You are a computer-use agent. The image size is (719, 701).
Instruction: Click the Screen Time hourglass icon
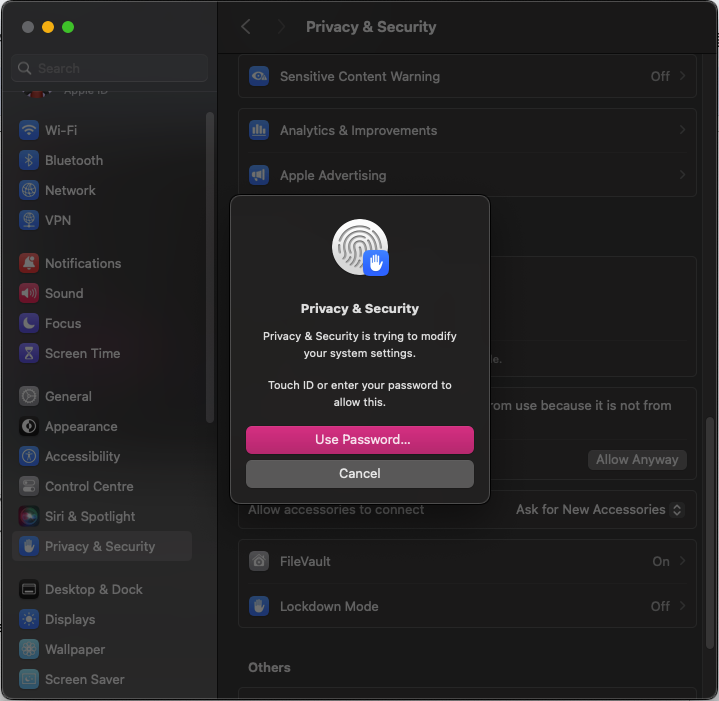tap(29, 353)
